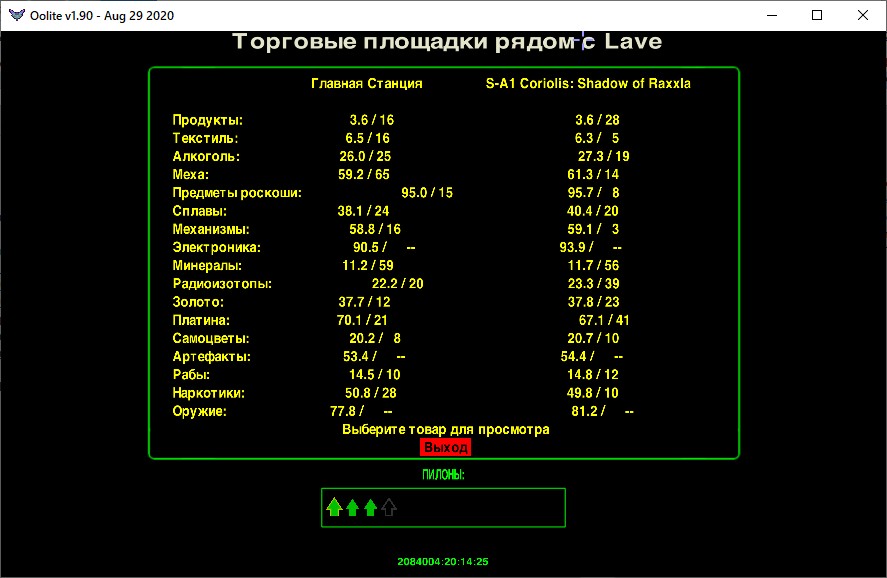Click the third green pylon arrow
887x578 pixels.
coord(370,507)
